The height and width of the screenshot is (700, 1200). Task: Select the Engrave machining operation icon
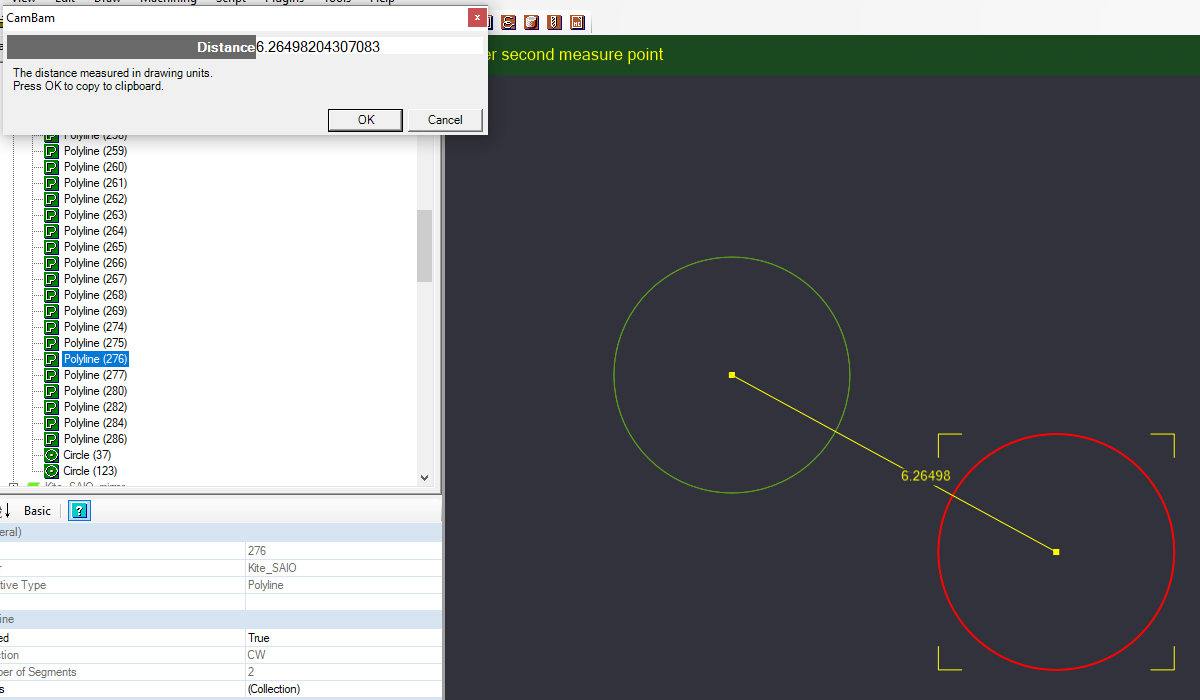pyautogui.click(x=508, y=22)
